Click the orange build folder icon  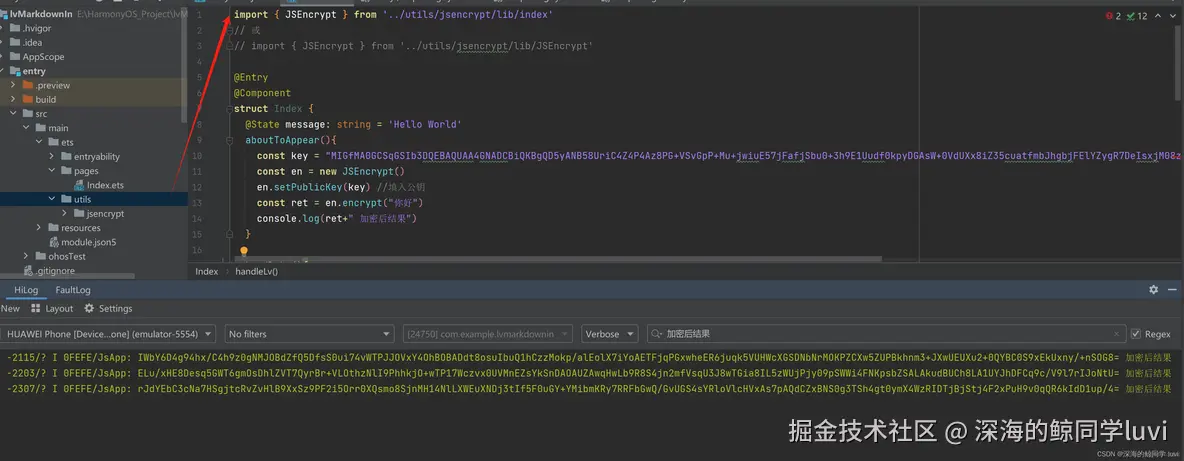pyautogui.click(x=28, y=100)
